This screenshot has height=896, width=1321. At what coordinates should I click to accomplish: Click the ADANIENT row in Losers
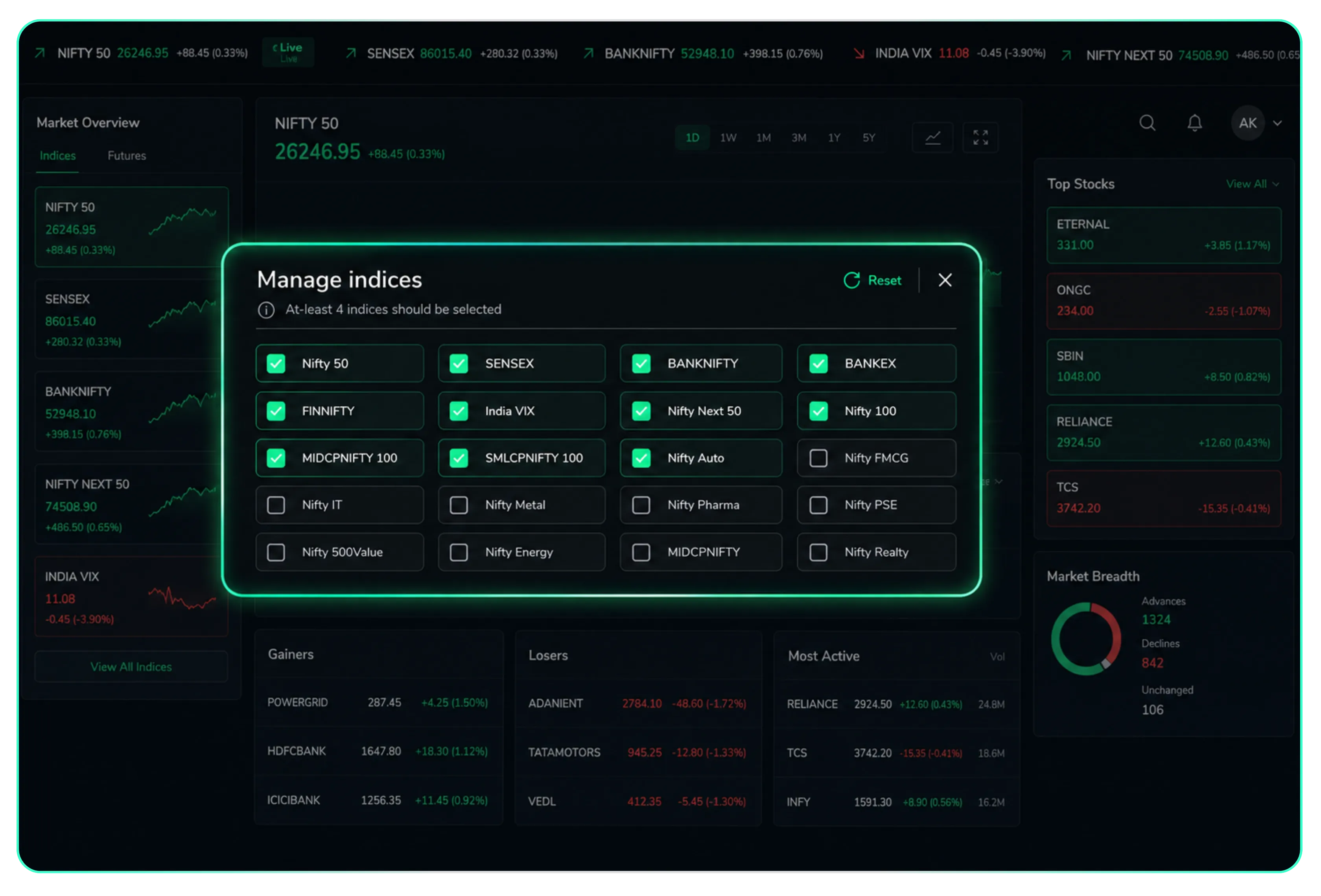638,704
